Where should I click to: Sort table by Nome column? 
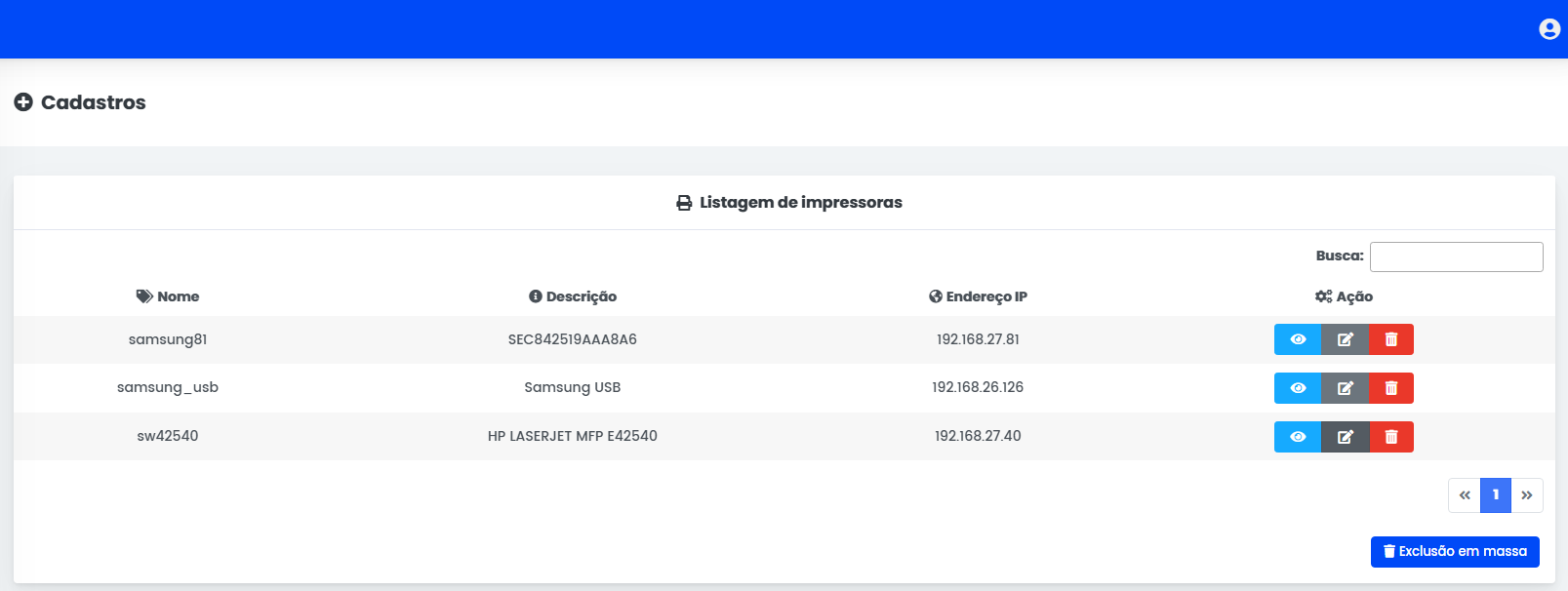coord(168,296)
